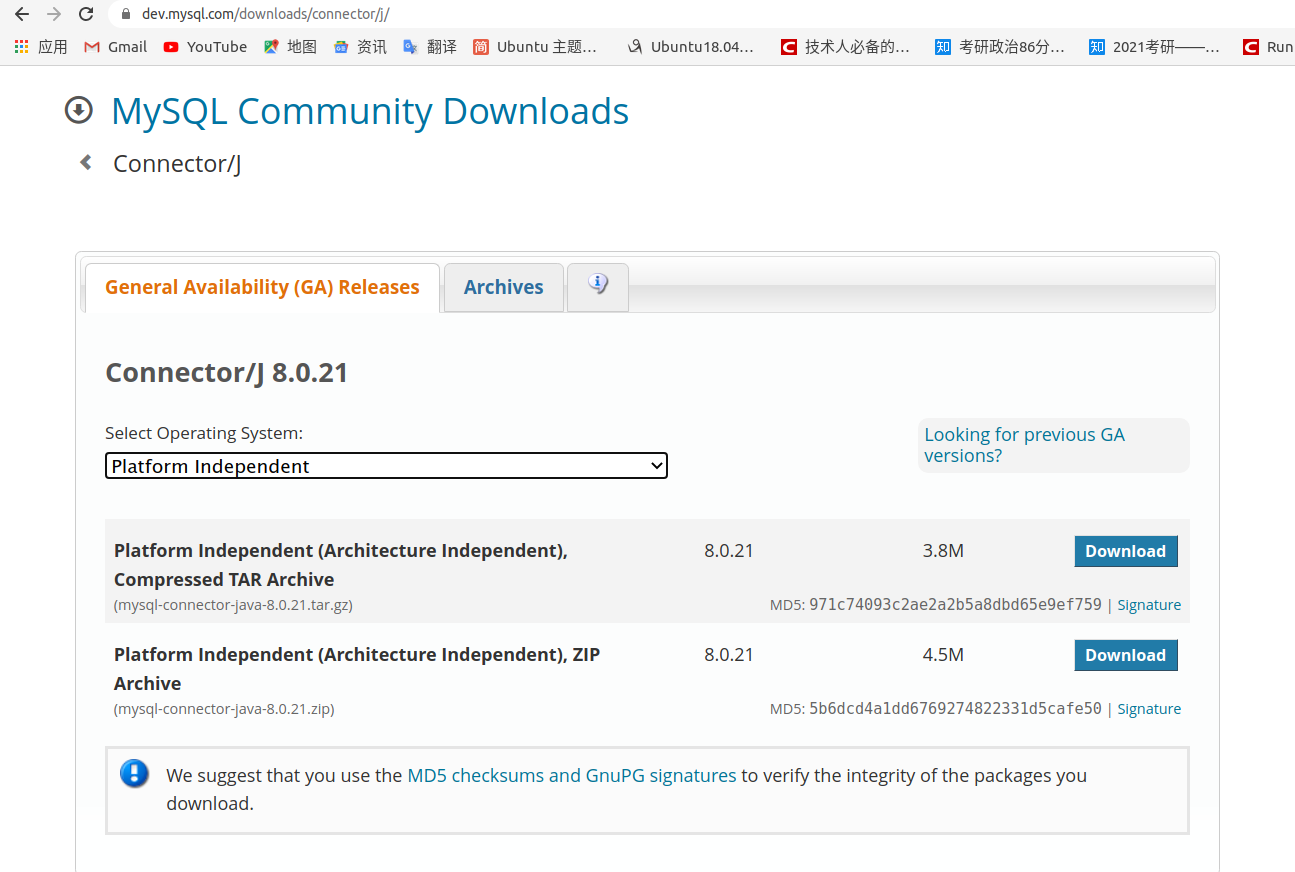Click Select Operating System label

pyautogui.click(x=204, y=433)
